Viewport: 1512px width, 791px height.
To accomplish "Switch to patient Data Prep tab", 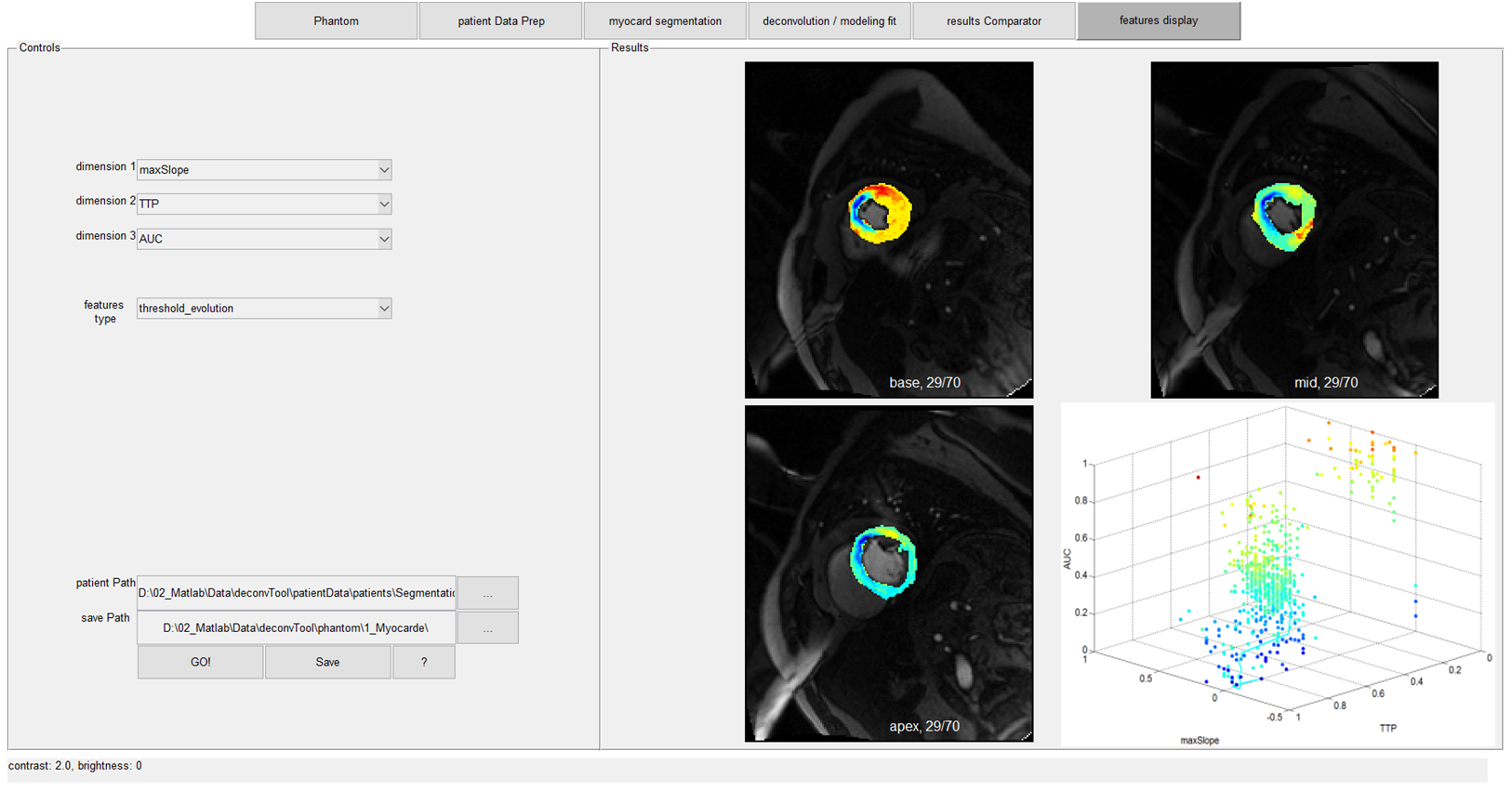I will point(500,20).
